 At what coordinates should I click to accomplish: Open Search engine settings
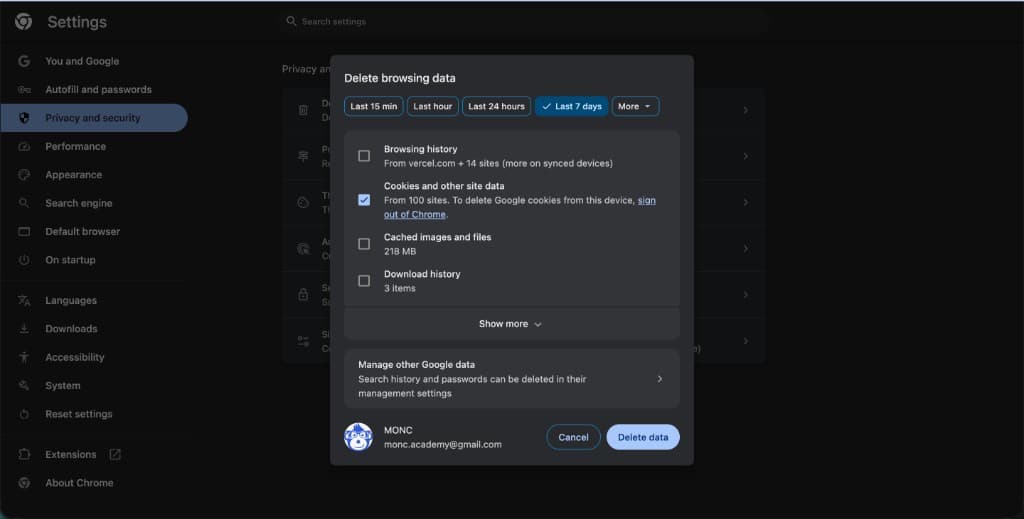(x=94, y=203)
